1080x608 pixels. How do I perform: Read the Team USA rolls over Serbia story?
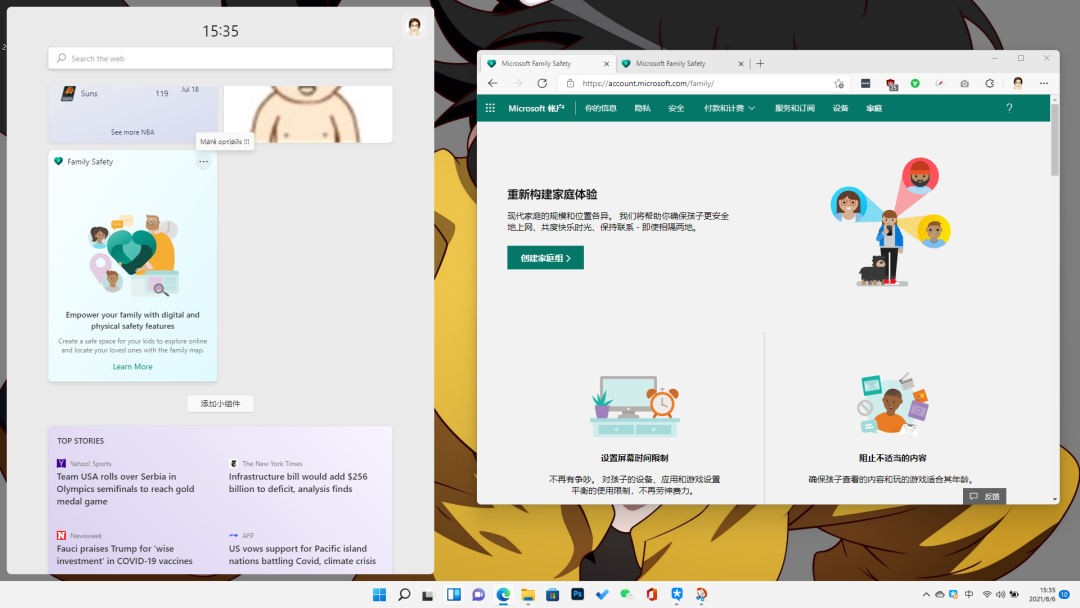pyautogui.click(x=125, y=489)
